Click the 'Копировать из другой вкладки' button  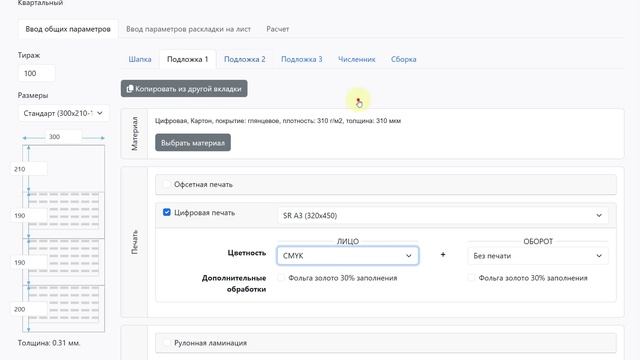184,89
